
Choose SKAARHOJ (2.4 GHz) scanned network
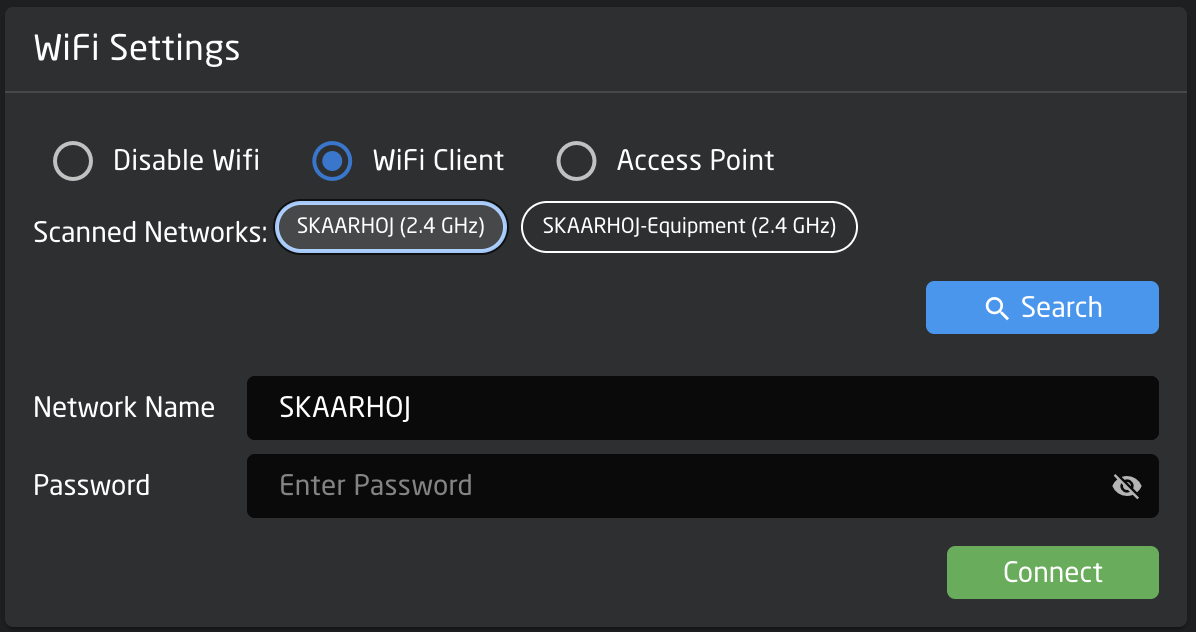(x=391, y=226)
